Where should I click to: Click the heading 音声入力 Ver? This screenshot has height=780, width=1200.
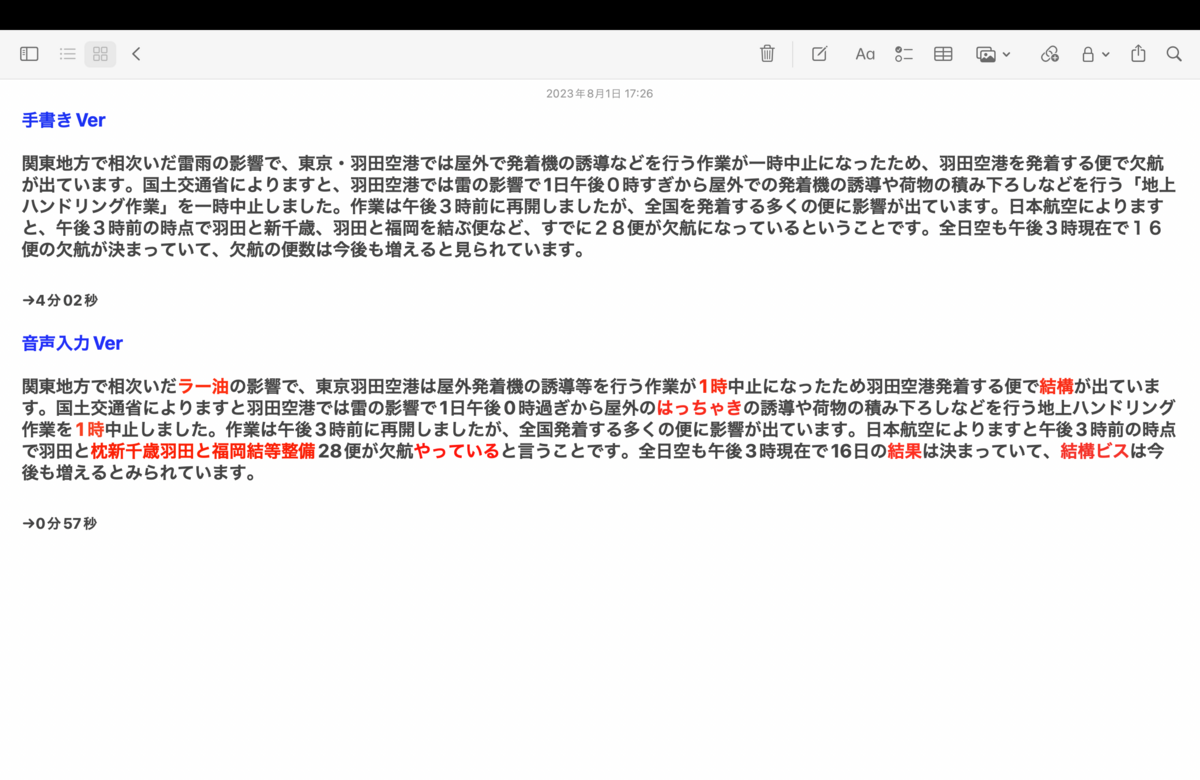(x=72, y=343)
